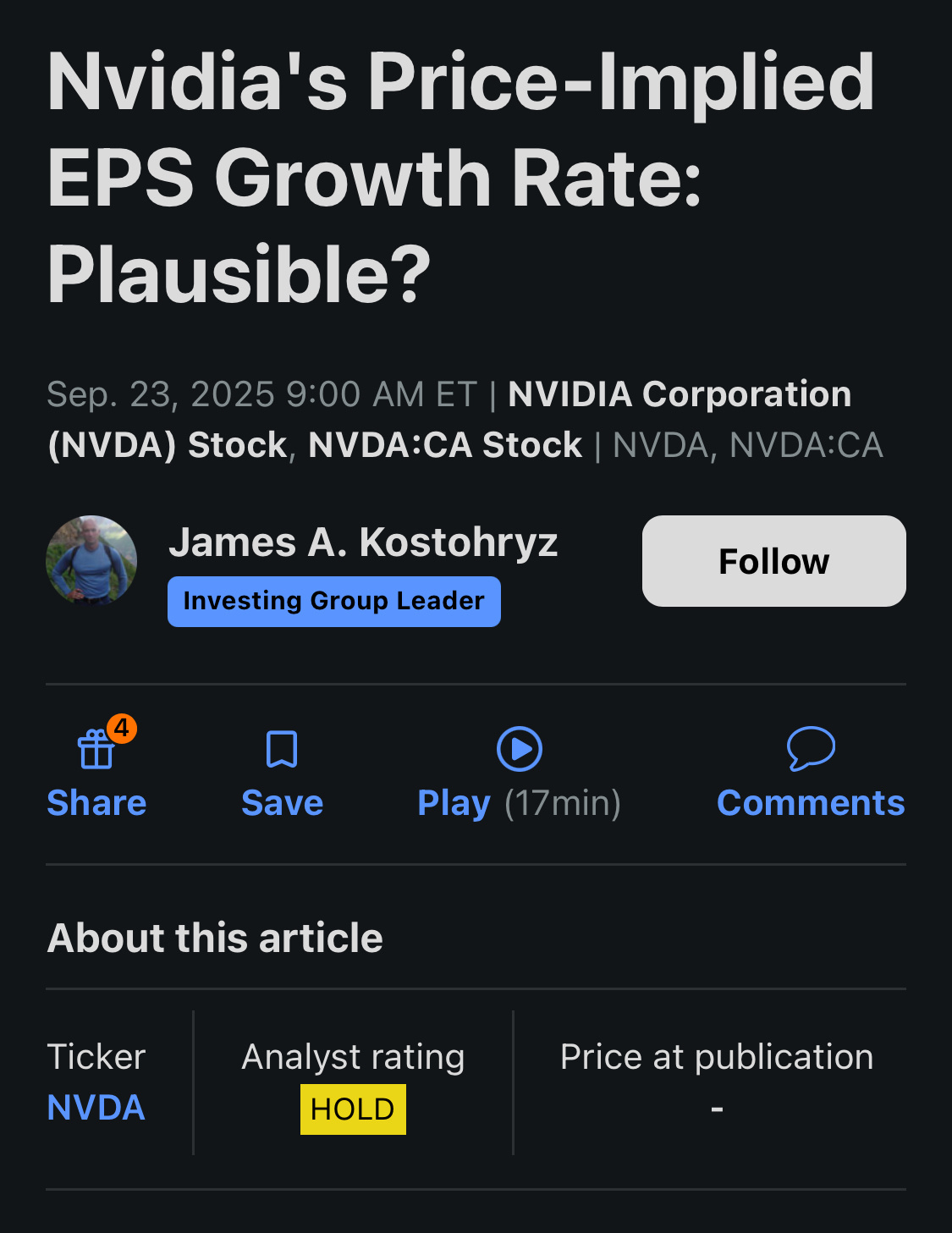
Task: Click the circular play audio icon
Action: click(x=519, y=749)
